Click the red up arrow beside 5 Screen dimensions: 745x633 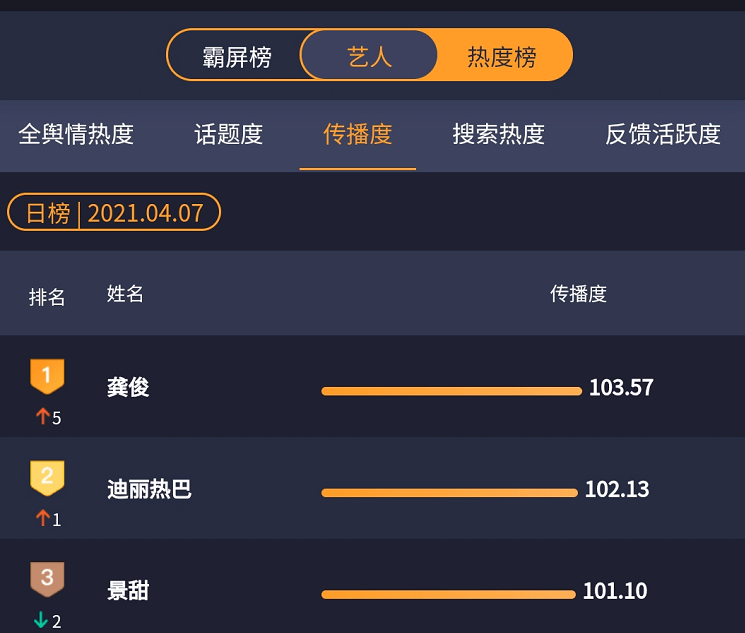[x=42, y=416]
